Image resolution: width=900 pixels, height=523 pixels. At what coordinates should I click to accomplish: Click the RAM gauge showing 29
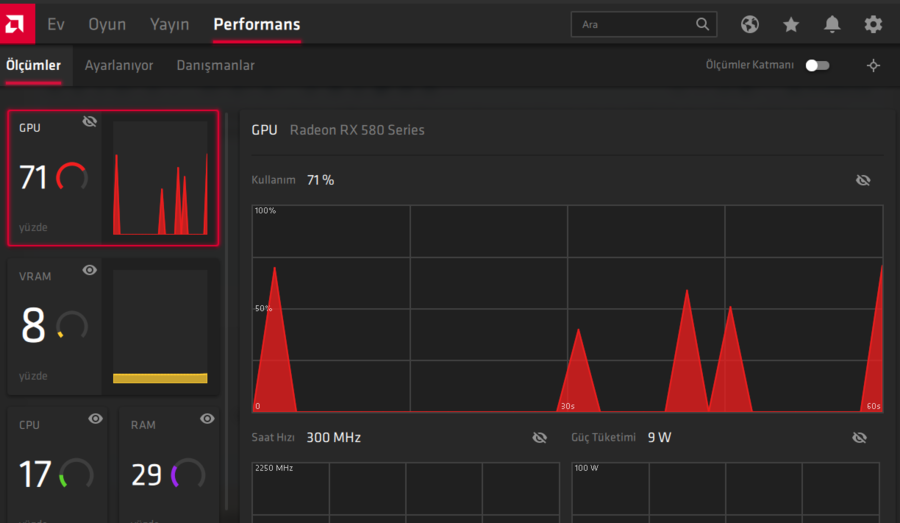coord(188,474)
